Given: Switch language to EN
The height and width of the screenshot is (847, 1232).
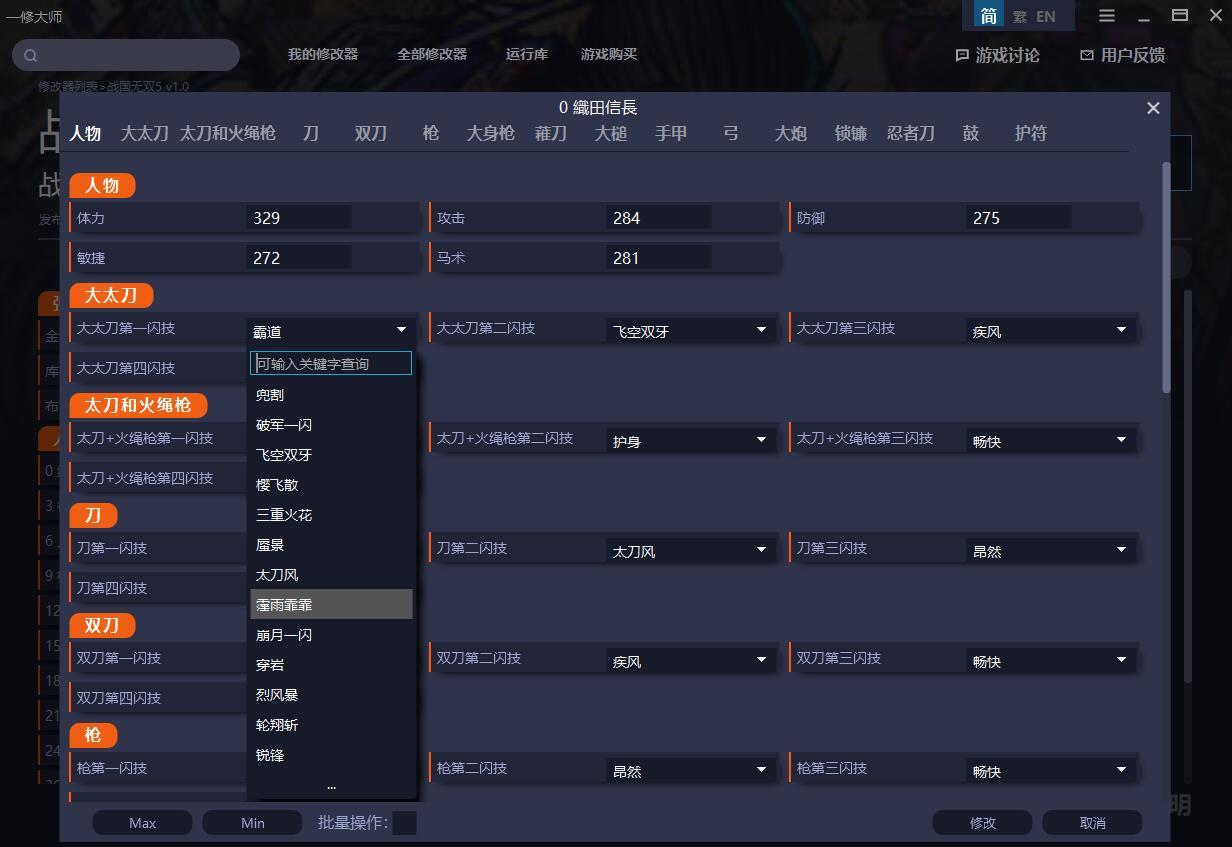Looking at the screenshot, I should [1046, 16].
